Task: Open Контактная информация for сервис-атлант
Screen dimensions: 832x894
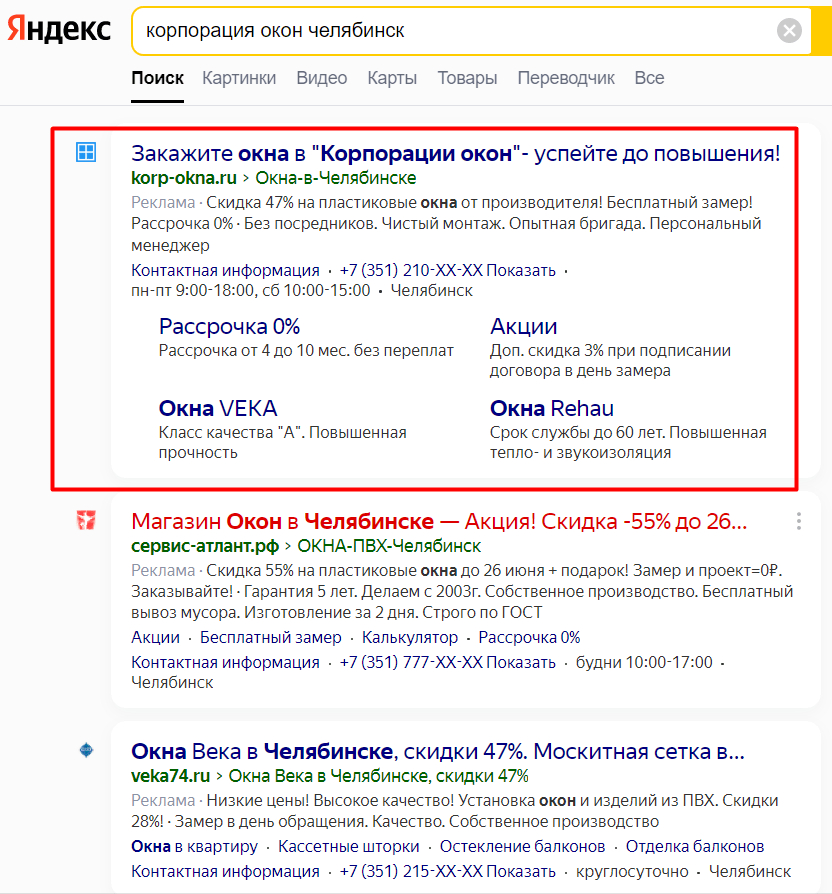Action: [x=225, y=663]
